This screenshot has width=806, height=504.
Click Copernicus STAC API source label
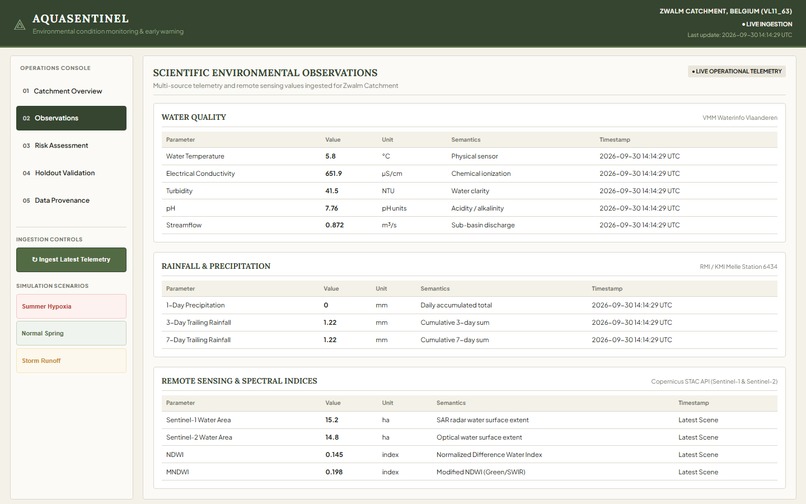[x=714, y=382]
